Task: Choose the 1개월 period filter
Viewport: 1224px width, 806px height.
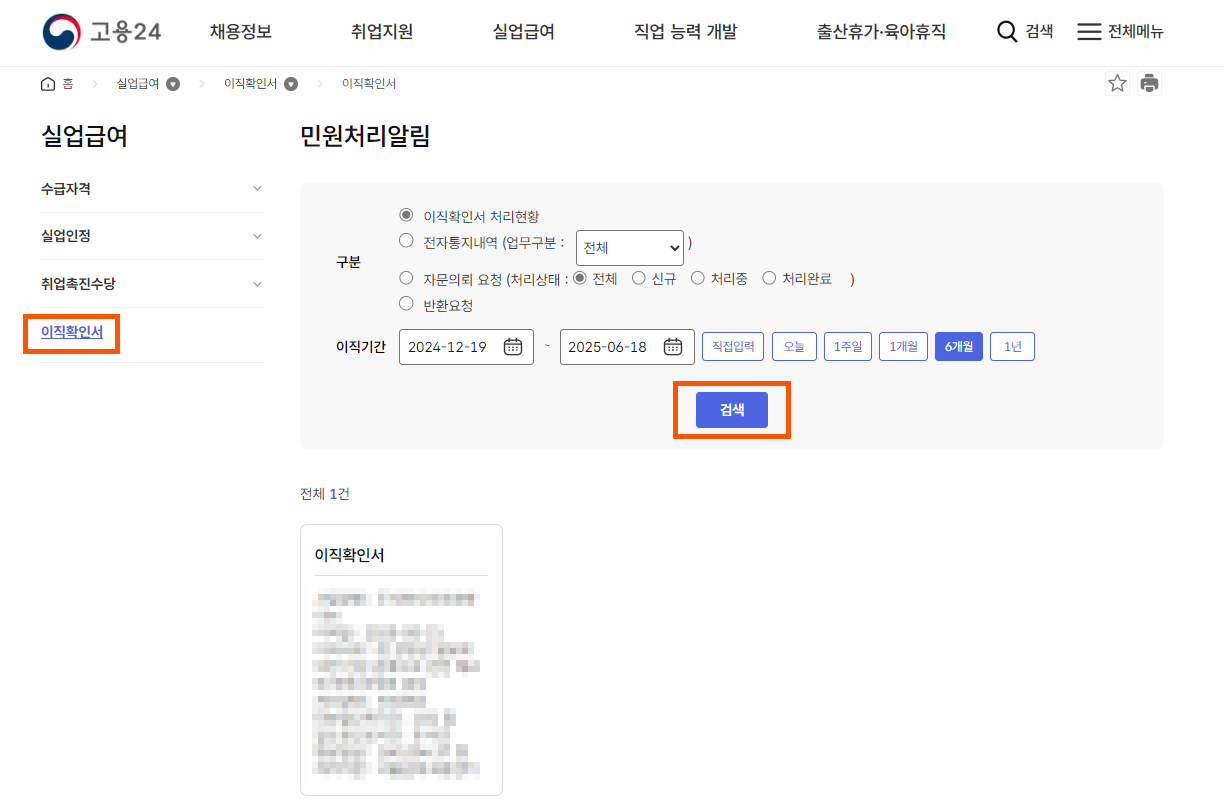Action: pyautogui.click(x=903, y=346)
